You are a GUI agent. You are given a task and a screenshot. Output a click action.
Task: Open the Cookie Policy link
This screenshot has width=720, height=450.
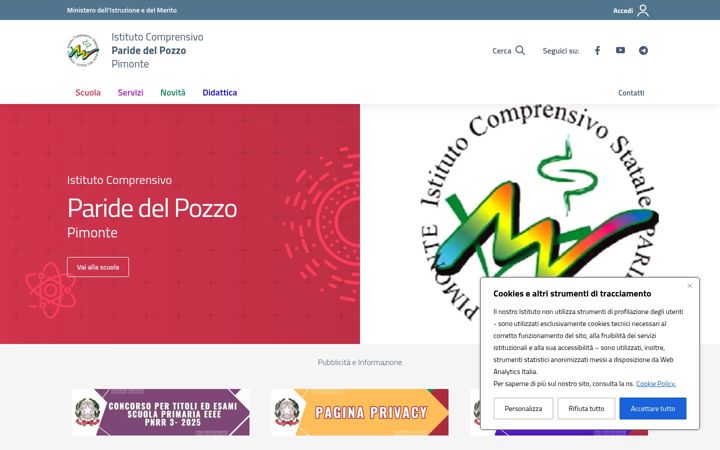[x=656, y=383]
